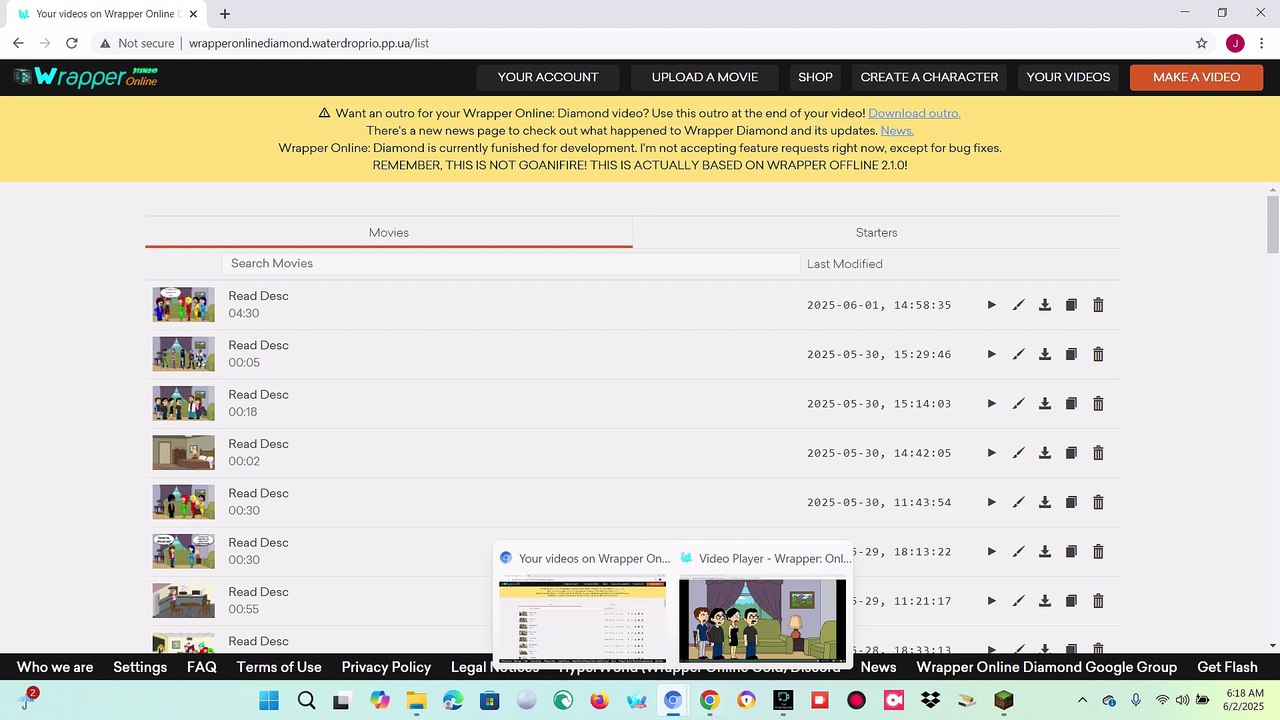
Task: Delete the movie with time 18:13:22
Action: click(x=1098, y=551)
